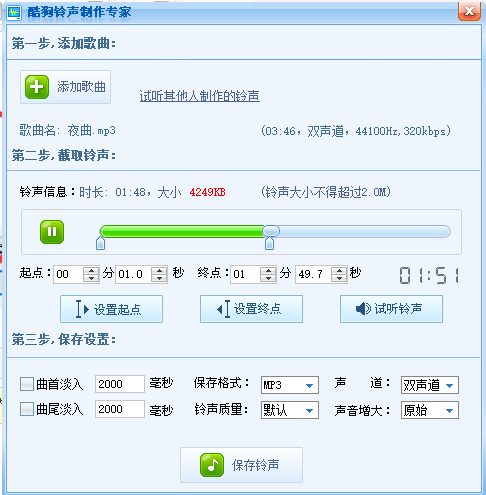Click the 保存铃声 save button
Viewport: 486px width, 495px height.
(241, 465)
